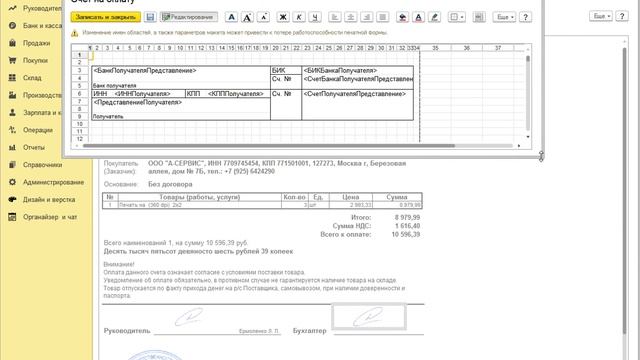
Task: Click the merge cells icon
Action: coord(479,17)
